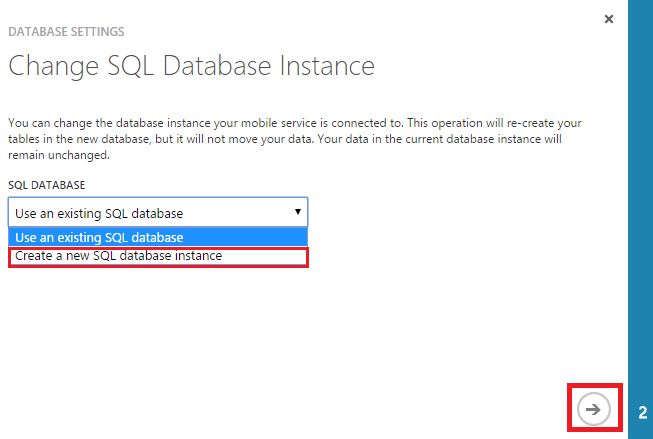Open the SQL Database combo box
653x439 pixels.
(158, 212)
